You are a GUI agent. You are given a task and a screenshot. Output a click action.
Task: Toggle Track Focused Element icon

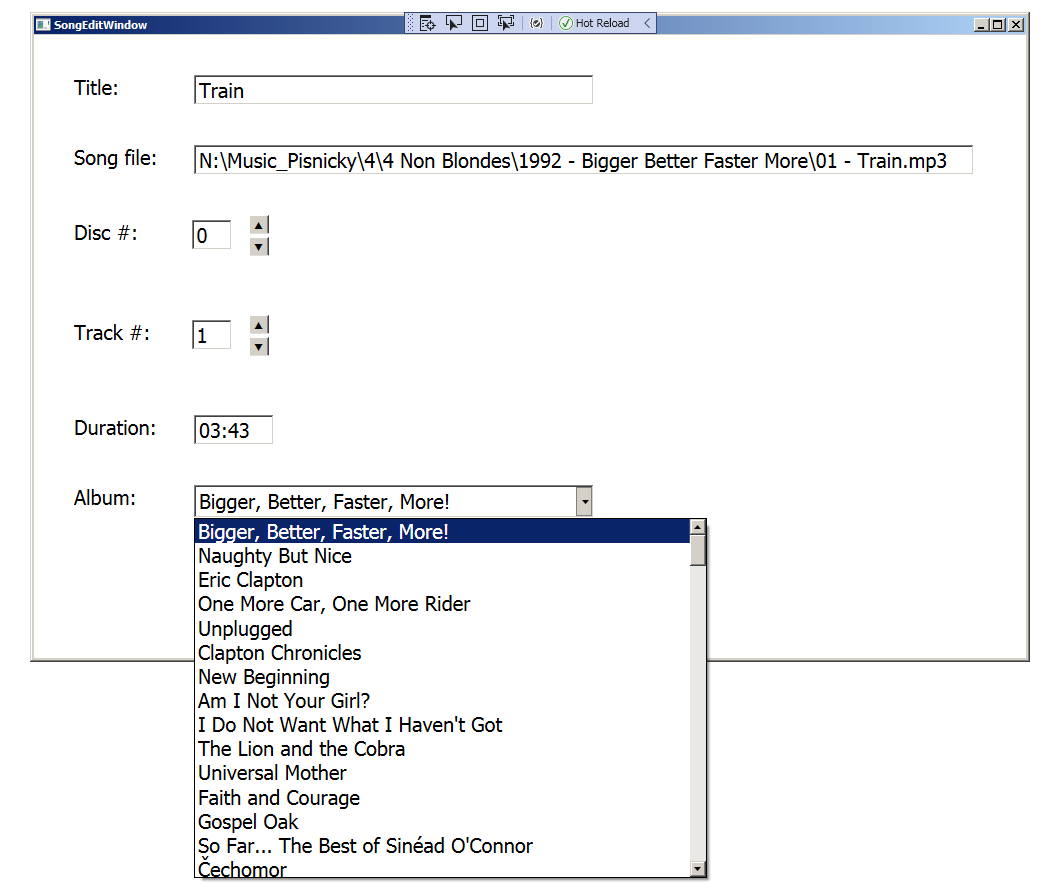[505, 24]
